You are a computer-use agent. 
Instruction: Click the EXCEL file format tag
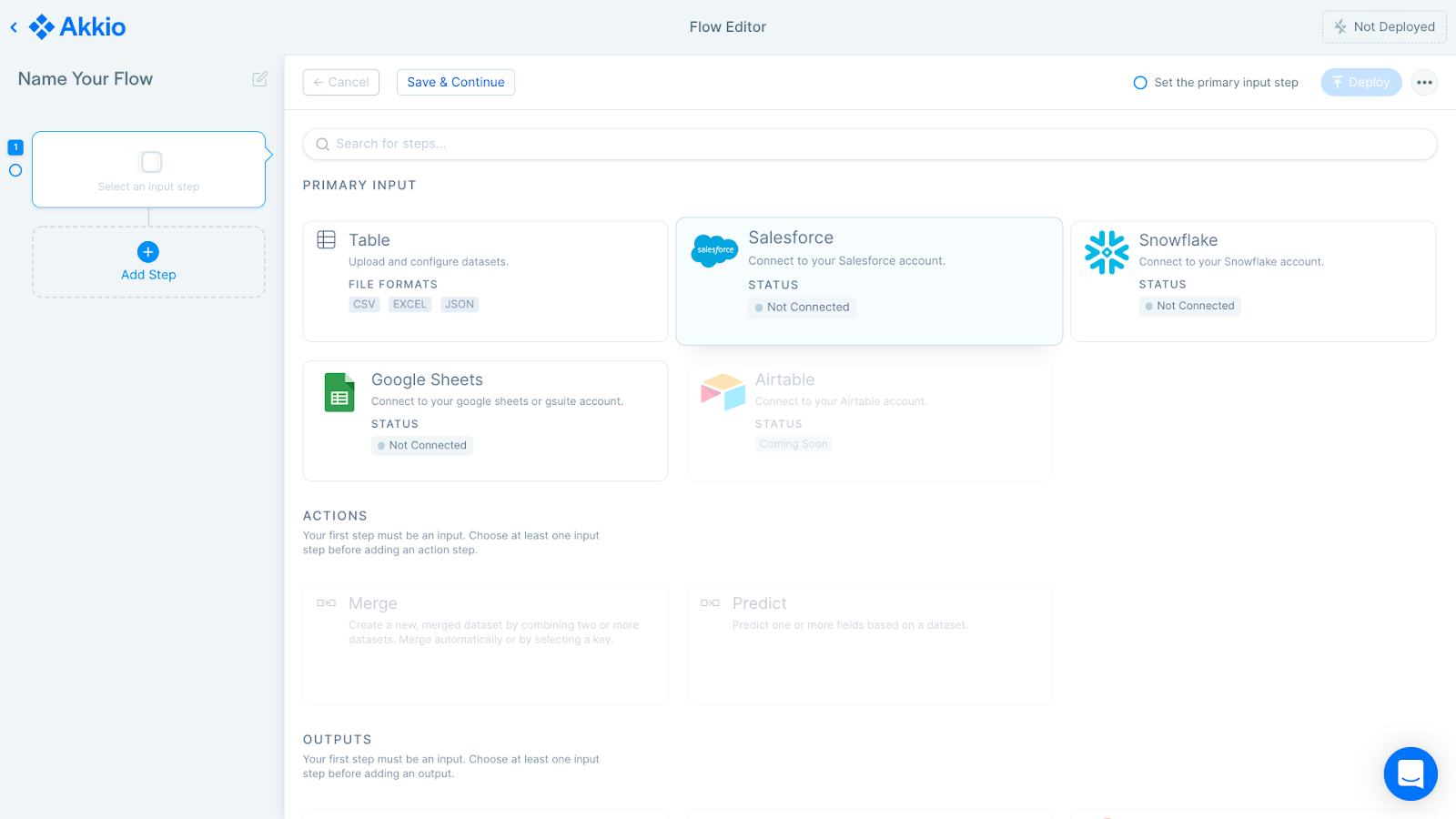click(x=409, y=305)
